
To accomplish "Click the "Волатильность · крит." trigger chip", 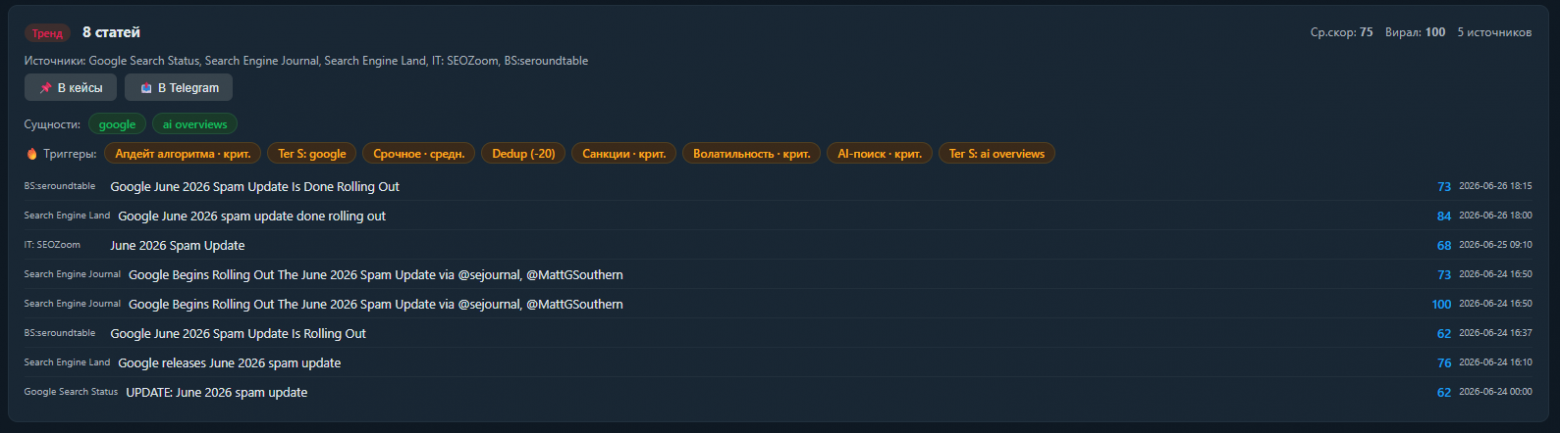I will tap(751, 154).
